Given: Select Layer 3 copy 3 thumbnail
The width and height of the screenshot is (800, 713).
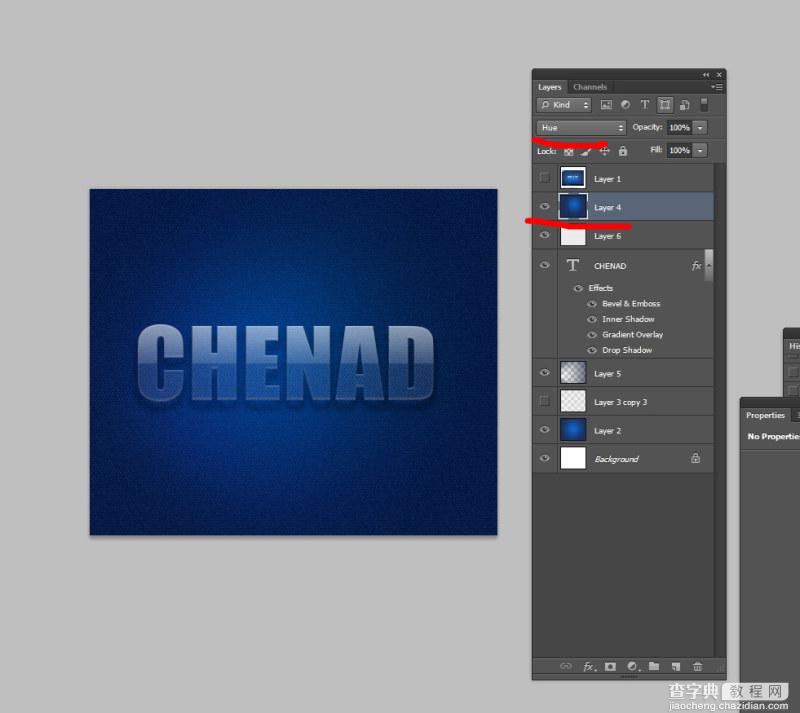Looking at the screenshot, I should [573, 401].
